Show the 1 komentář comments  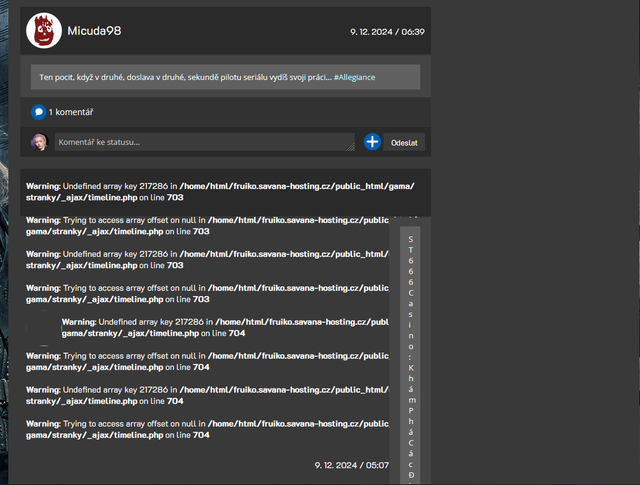pos(71,112)
